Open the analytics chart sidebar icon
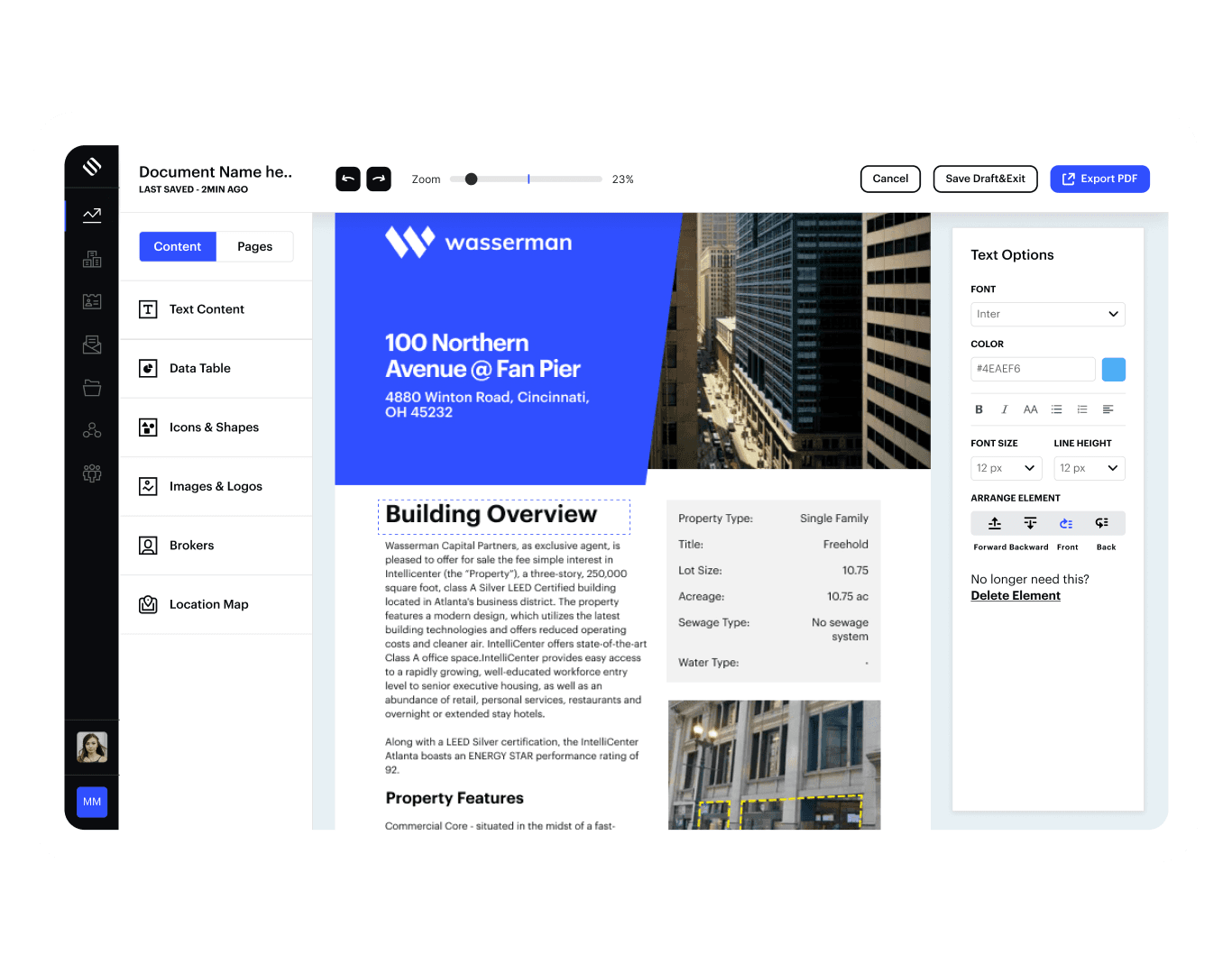 [92, 215]
